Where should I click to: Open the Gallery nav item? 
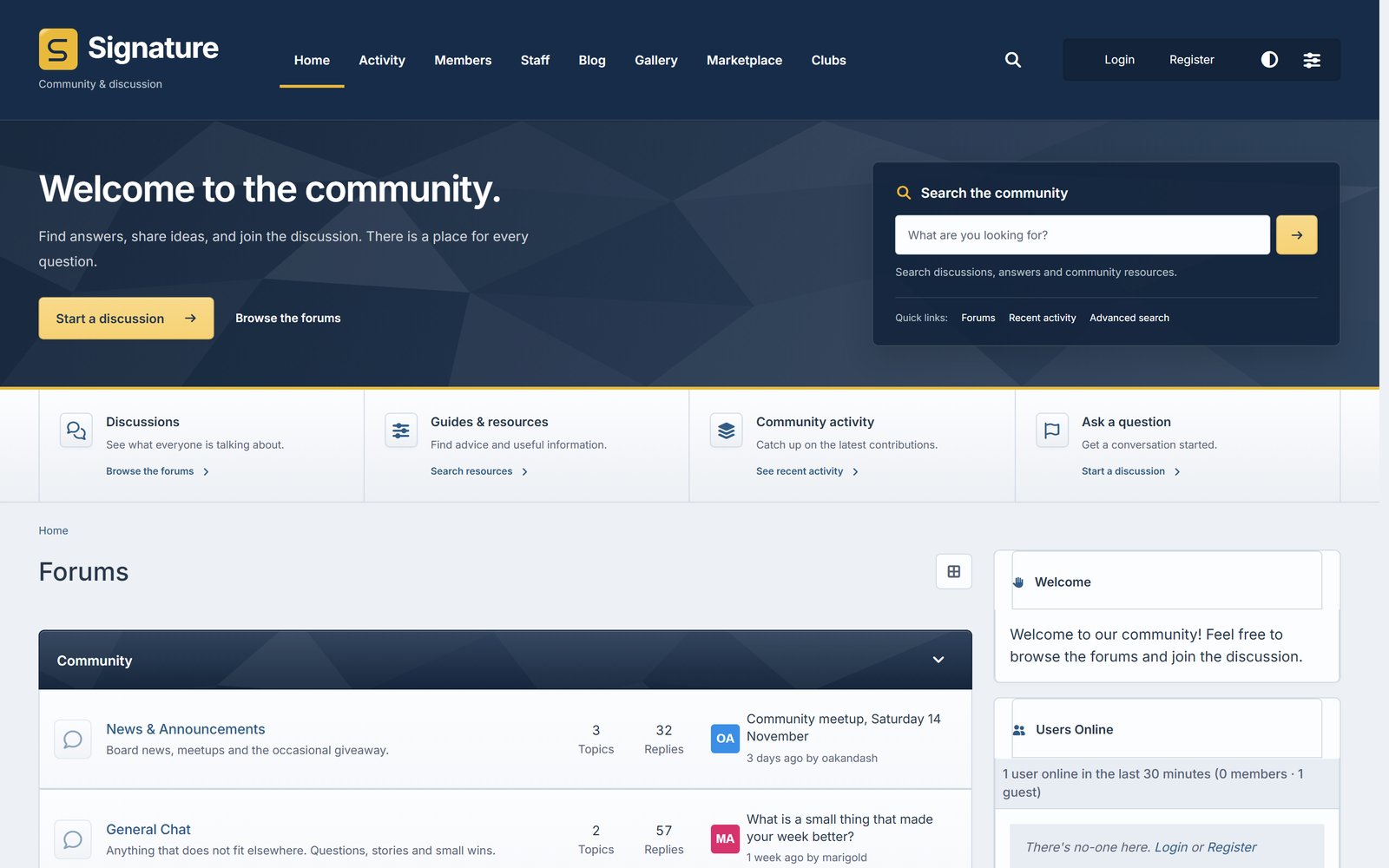click(x=656, y=60)
